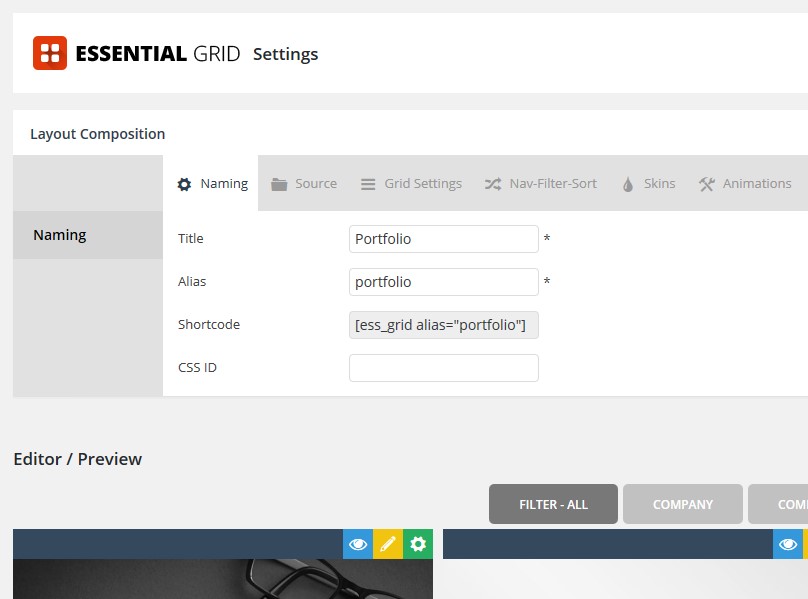Viewport: 808px width, 599px height.
Task: Open the Skins tab
Action: (648, 184)
